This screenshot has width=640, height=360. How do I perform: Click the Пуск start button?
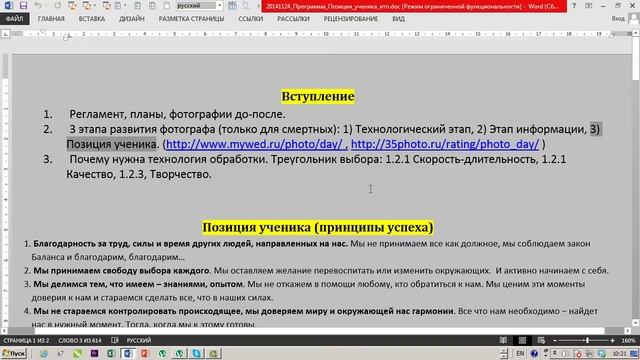click(13, 353)
